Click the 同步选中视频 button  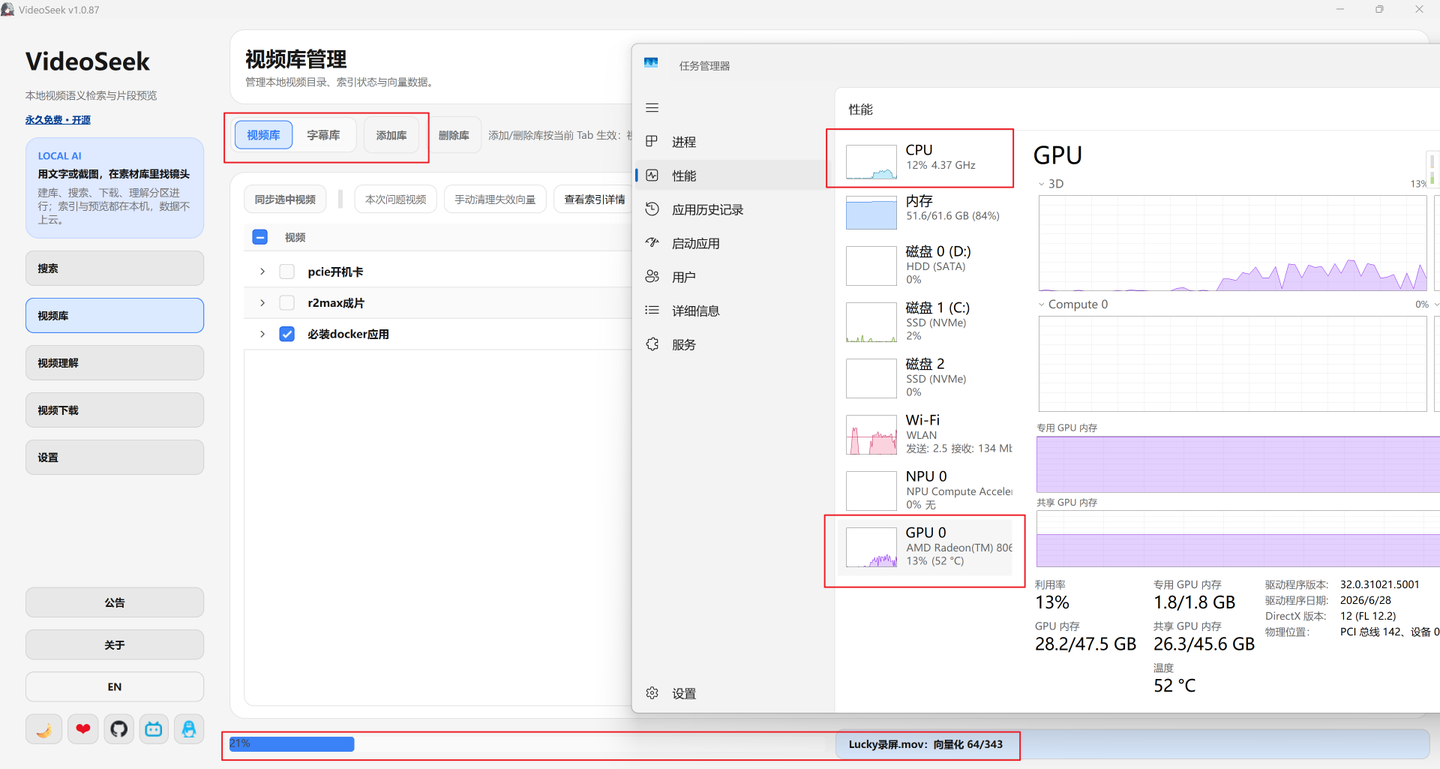[285, 199]
